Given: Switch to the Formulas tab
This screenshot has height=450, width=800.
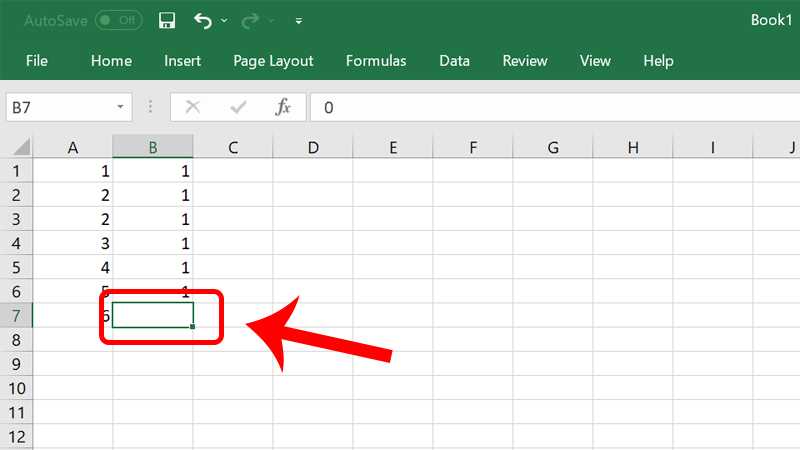Looking at the screenshot, I should click(x=376, y=61).
